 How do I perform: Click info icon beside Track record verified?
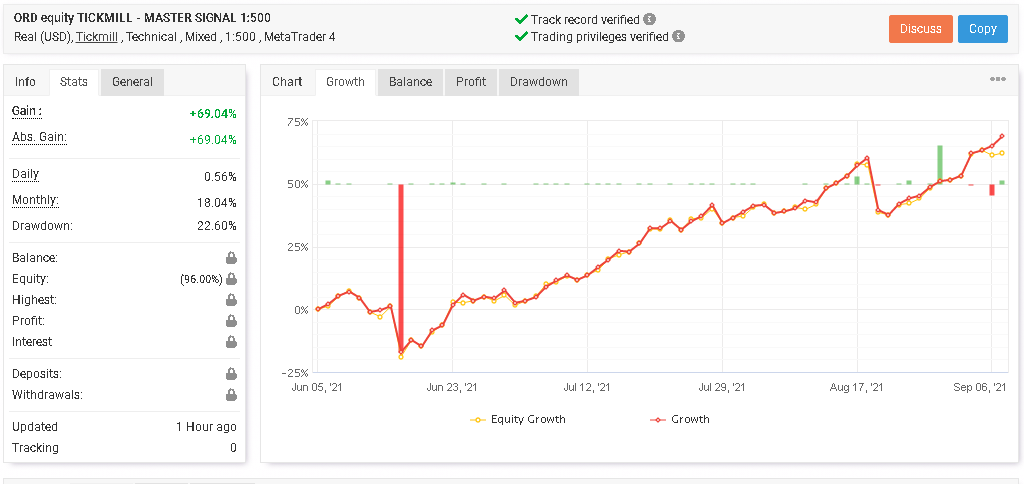pos(649,20)
